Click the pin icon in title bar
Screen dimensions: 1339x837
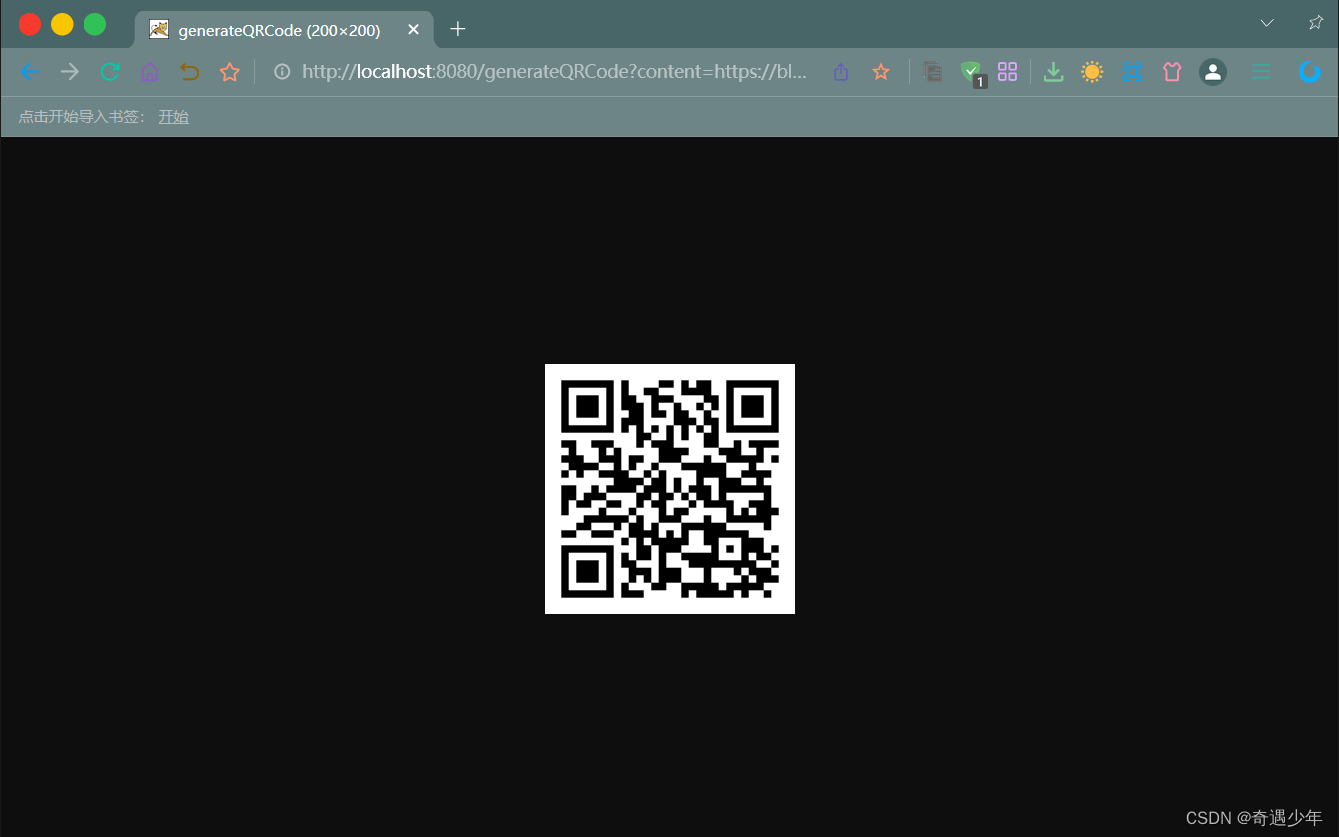pyautogui.click(x=1316, y=22)
